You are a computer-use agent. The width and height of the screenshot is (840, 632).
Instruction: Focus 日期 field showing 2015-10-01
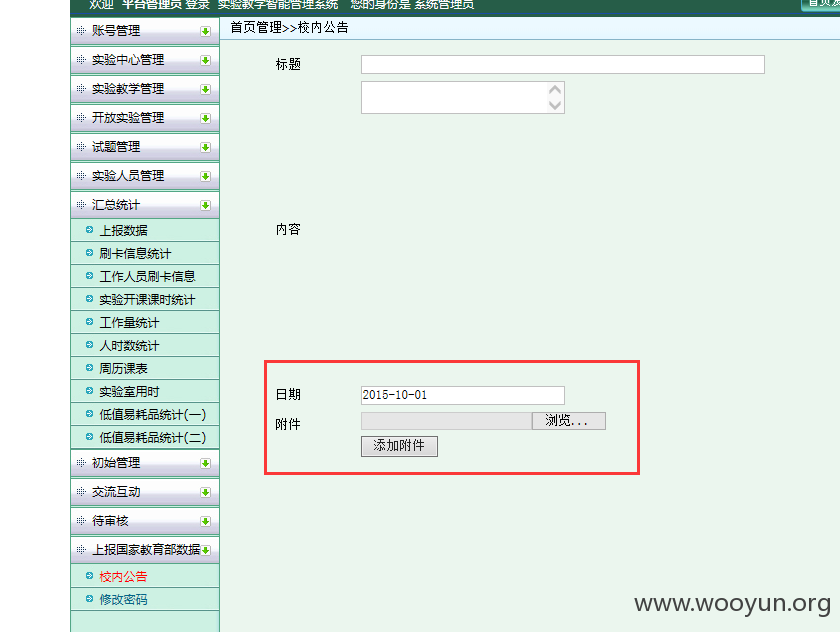463,395
